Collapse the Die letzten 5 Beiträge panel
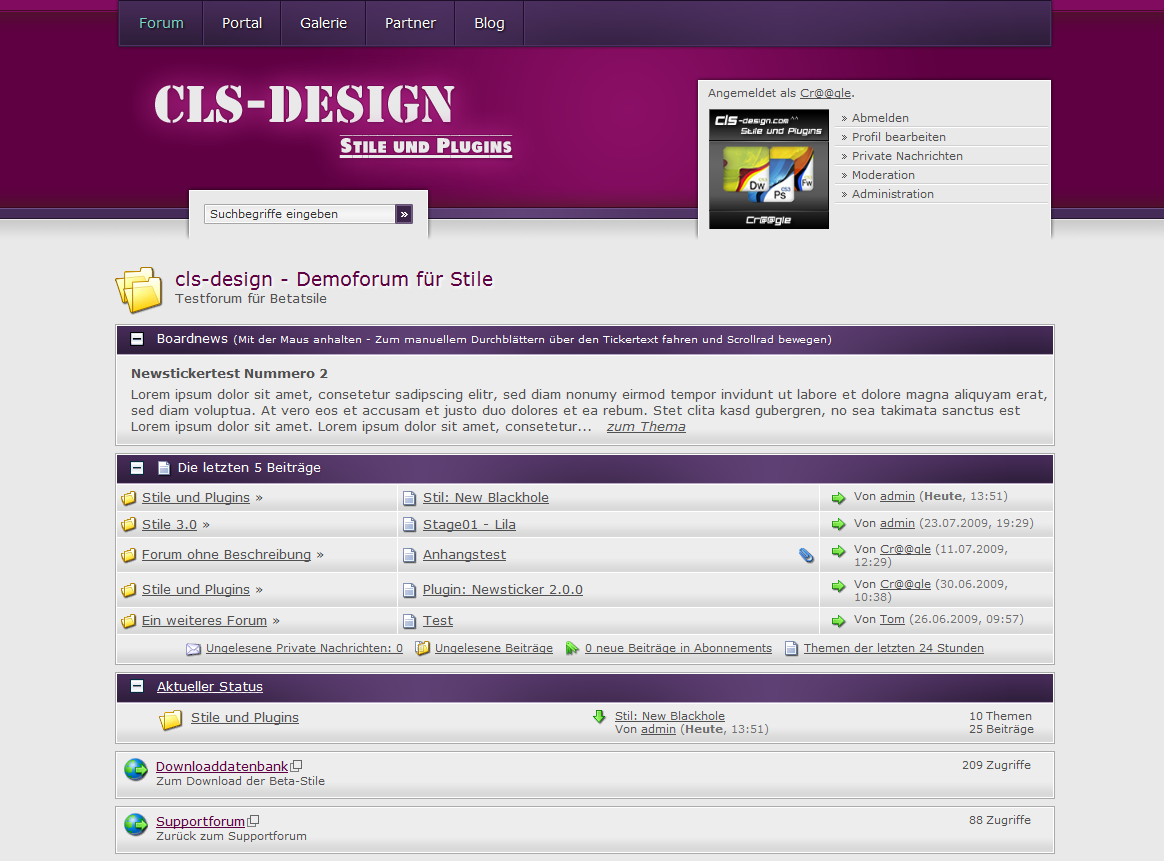1164x861 pixels. pyautogui.click(x=137, y=468)
